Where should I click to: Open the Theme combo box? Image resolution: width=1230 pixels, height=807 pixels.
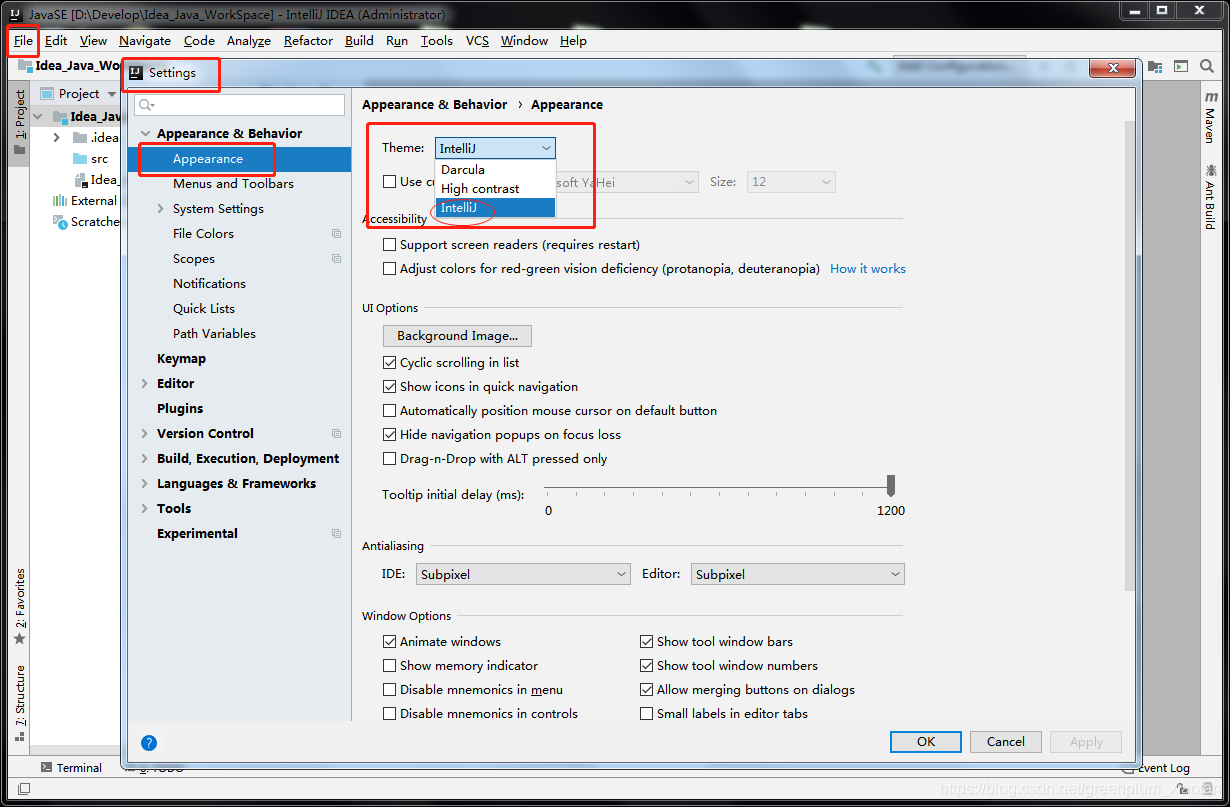495,148
